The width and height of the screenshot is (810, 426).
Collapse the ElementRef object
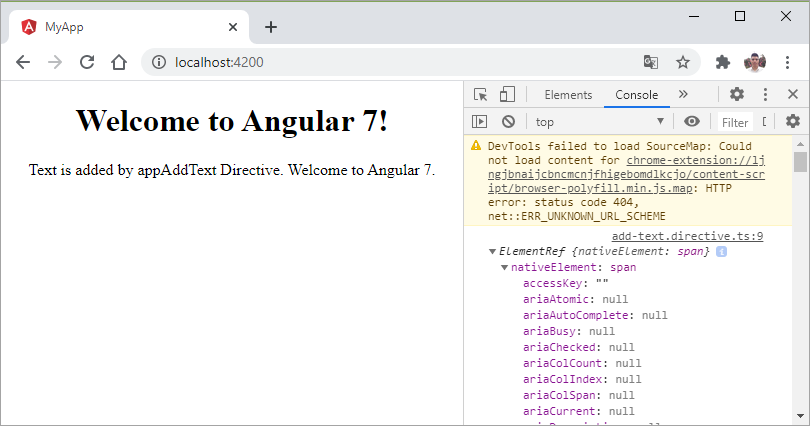492,251
